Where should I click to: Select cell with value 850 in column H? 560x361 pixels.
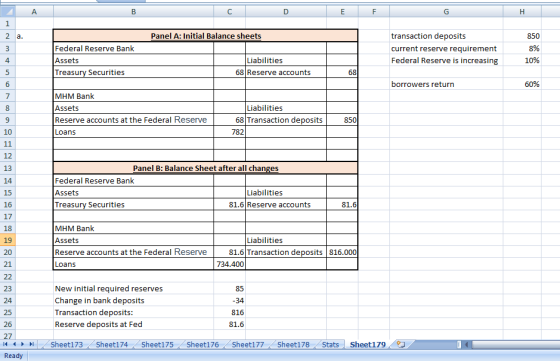coord(522,36)
